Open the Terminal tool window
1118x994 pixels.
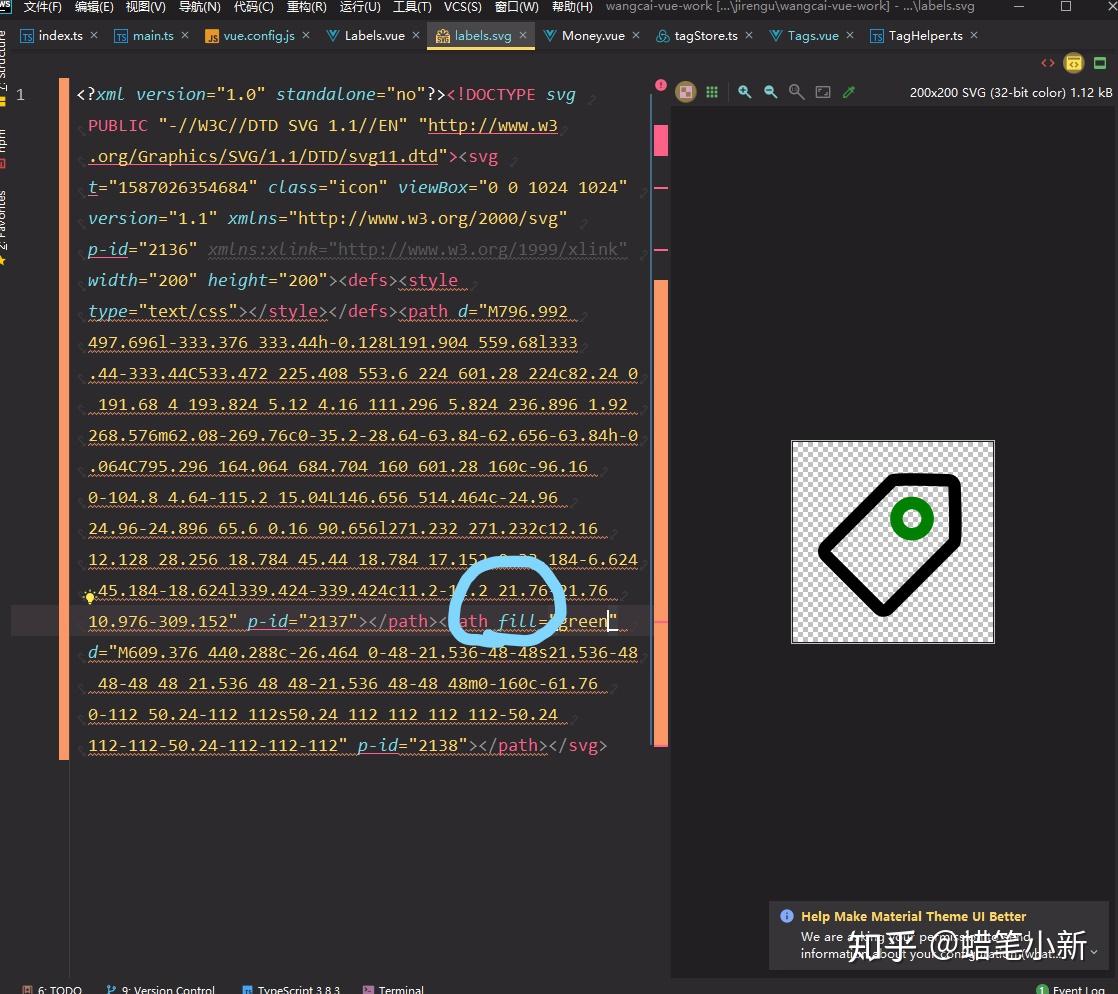click(394, 988)
